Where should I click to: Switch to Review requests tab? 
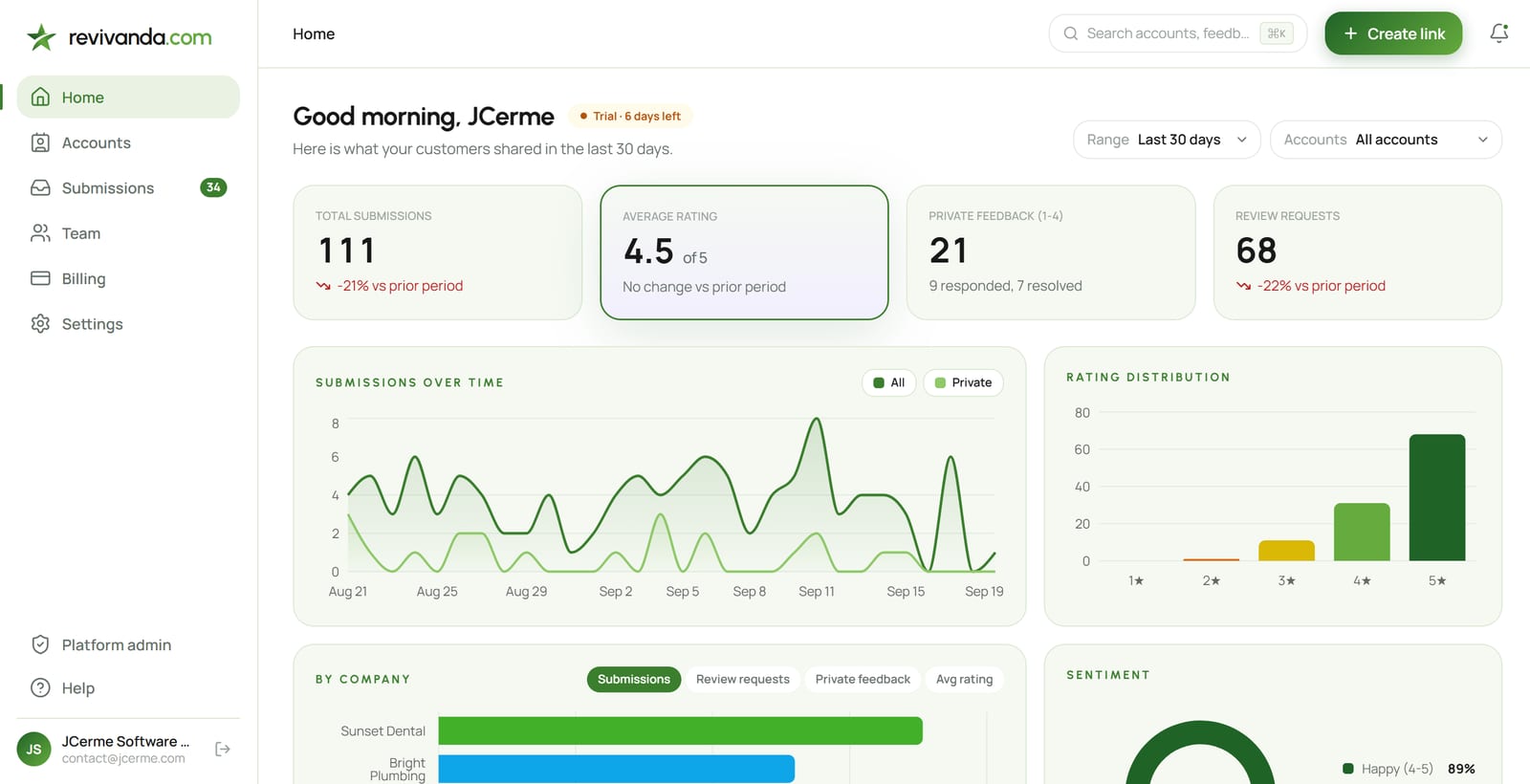743,679
